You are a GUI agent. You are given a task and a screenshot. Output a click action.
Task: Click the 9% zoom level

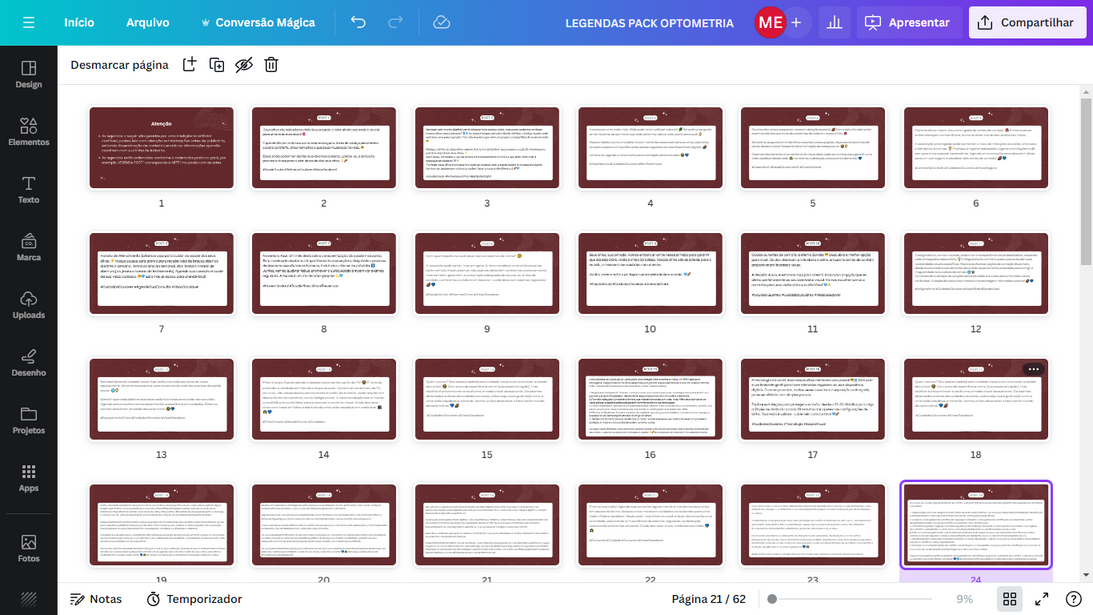point(964,599)
